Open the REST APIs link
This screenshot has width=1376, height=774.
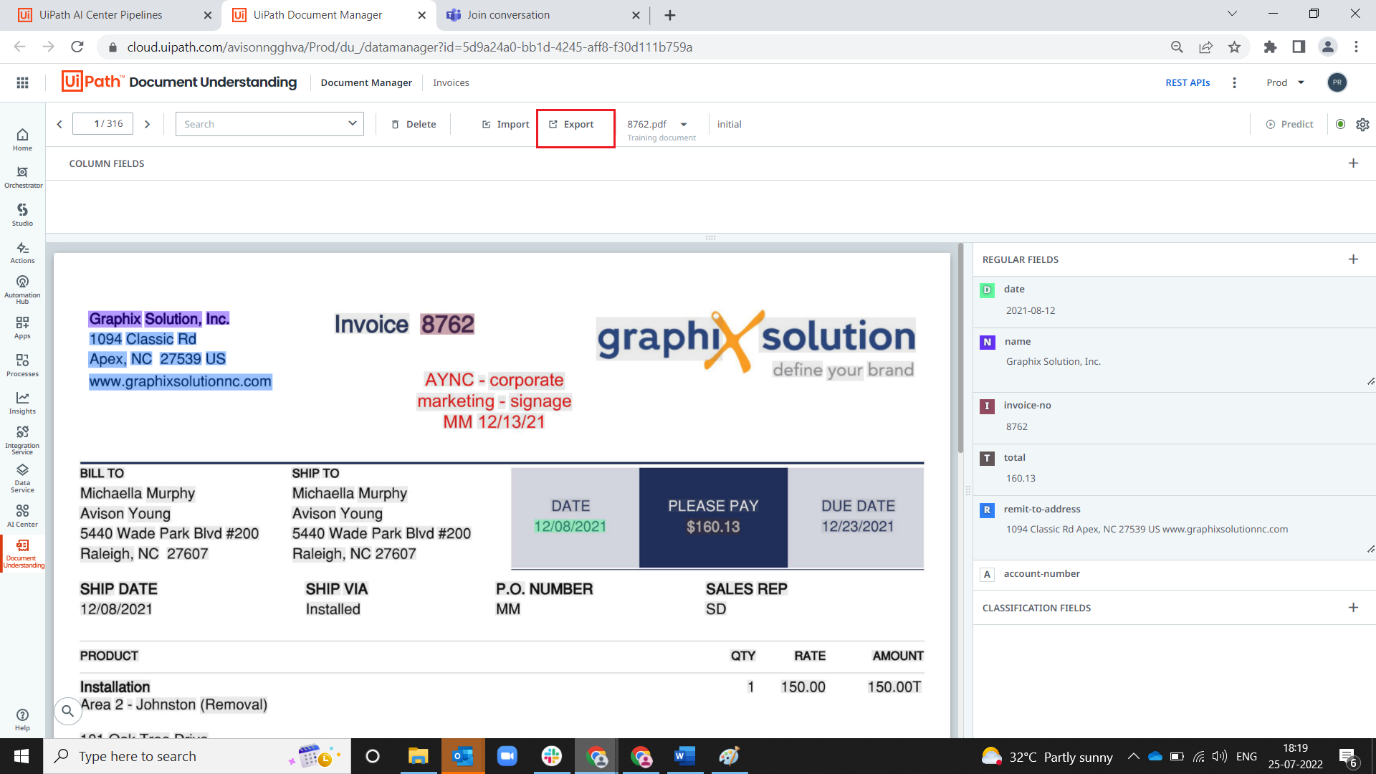click(1188, 83)
